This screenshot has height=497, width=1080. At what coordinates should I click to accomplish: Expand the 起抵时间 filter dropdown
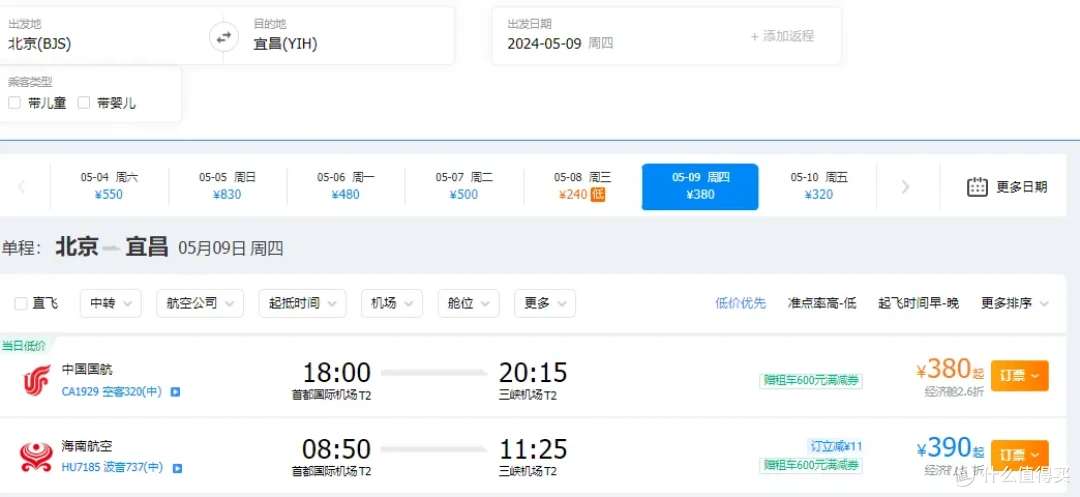pyautogui.click(x=302, y=303)
